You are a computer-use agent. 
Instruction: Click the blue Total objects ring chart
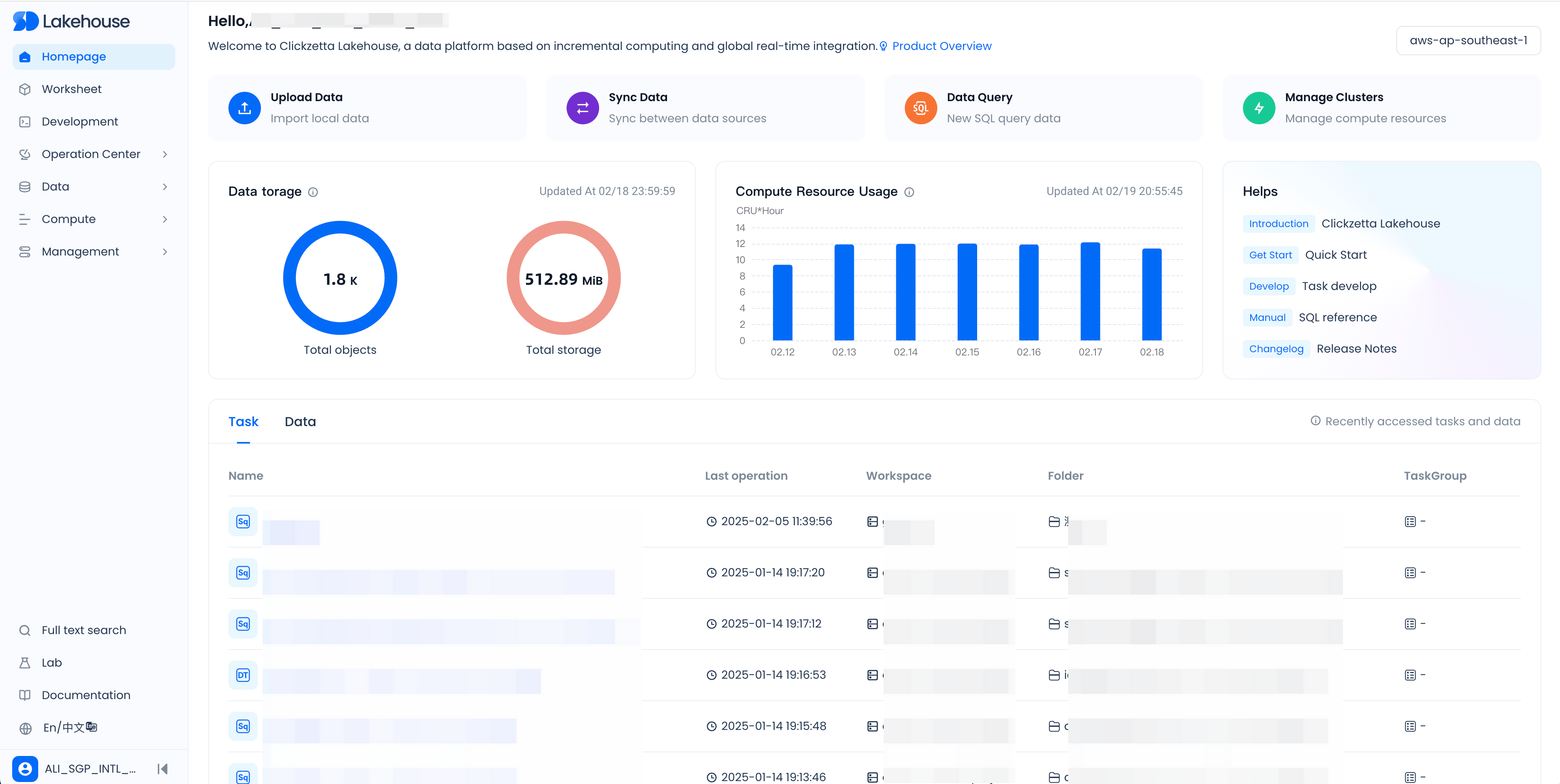pyautogui.click(x=340, y=278)
